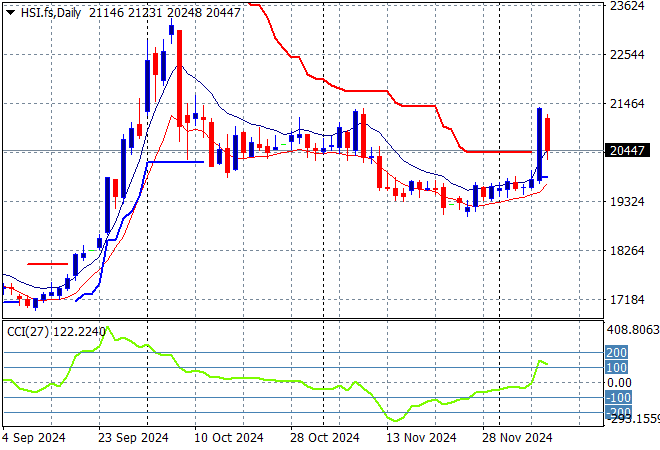Screen dimensions: 660x450
Task: Click the 10 Oct 2024 date label
Action: [229, 437]
